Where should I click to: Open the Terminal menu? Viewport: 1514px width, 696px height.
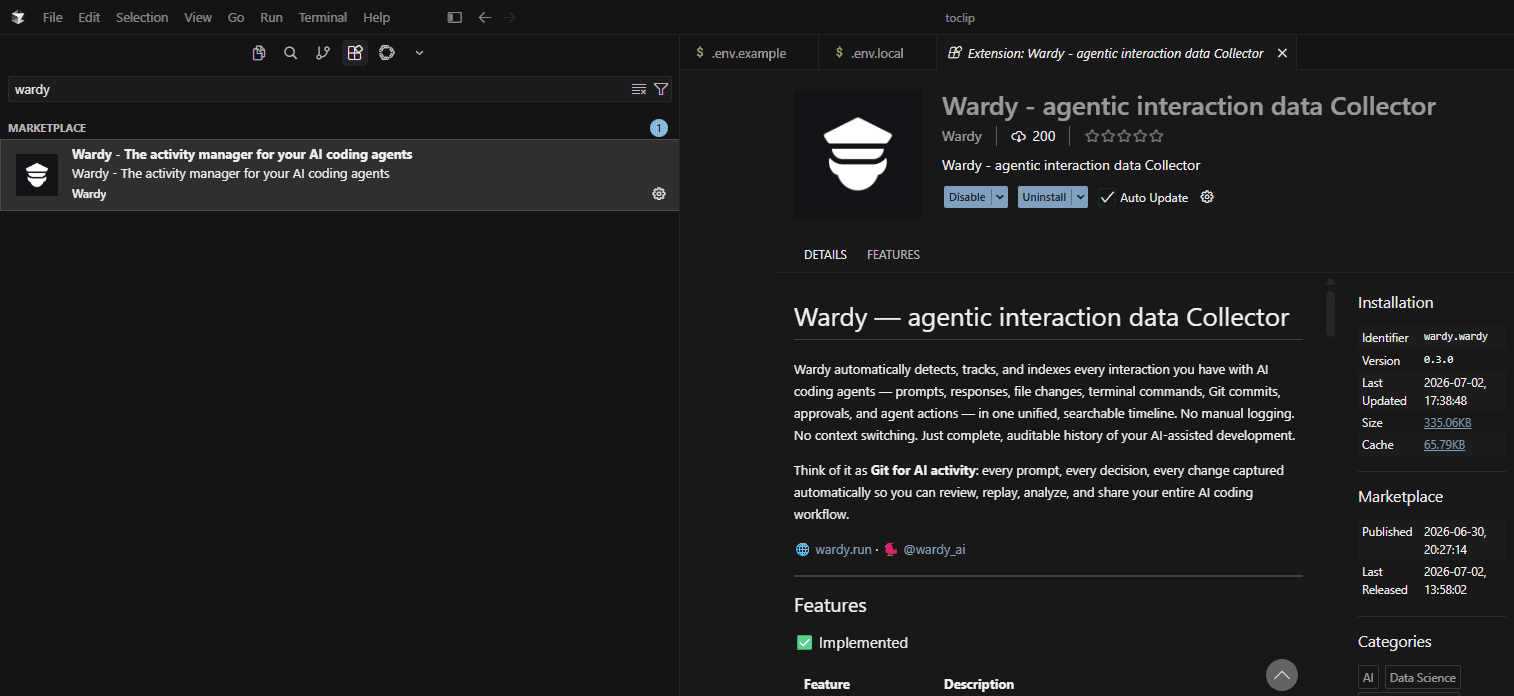point(323,17)
